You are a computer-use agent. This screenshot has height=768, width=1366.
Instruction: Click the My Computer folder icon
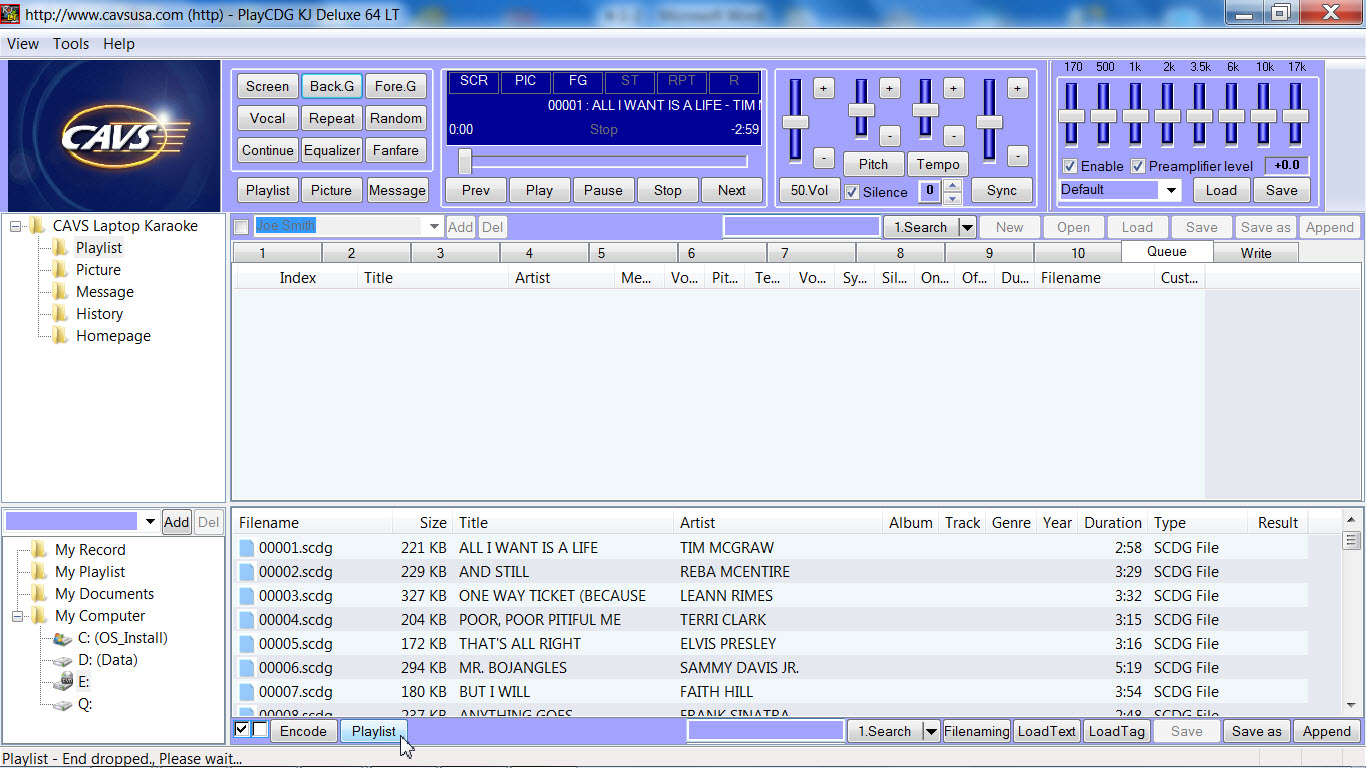[39, 616]
